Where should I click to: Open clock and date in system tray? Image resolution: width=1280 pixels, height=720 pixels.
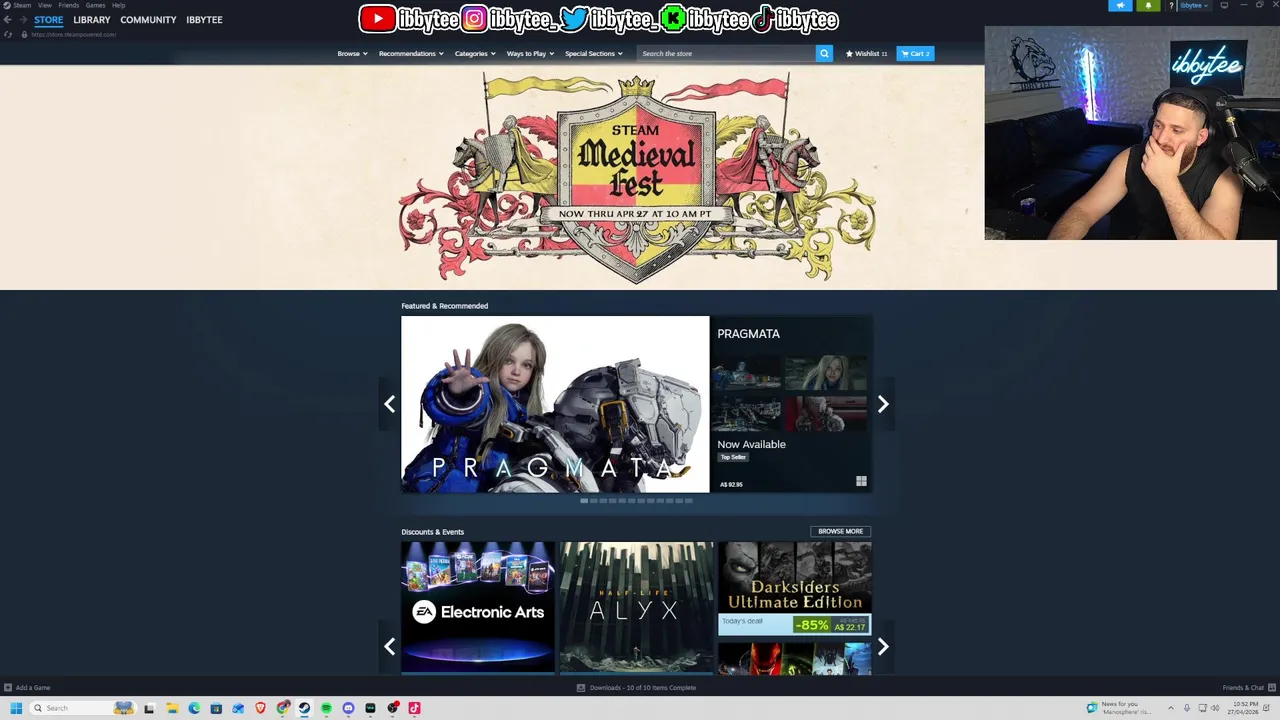1243,708
